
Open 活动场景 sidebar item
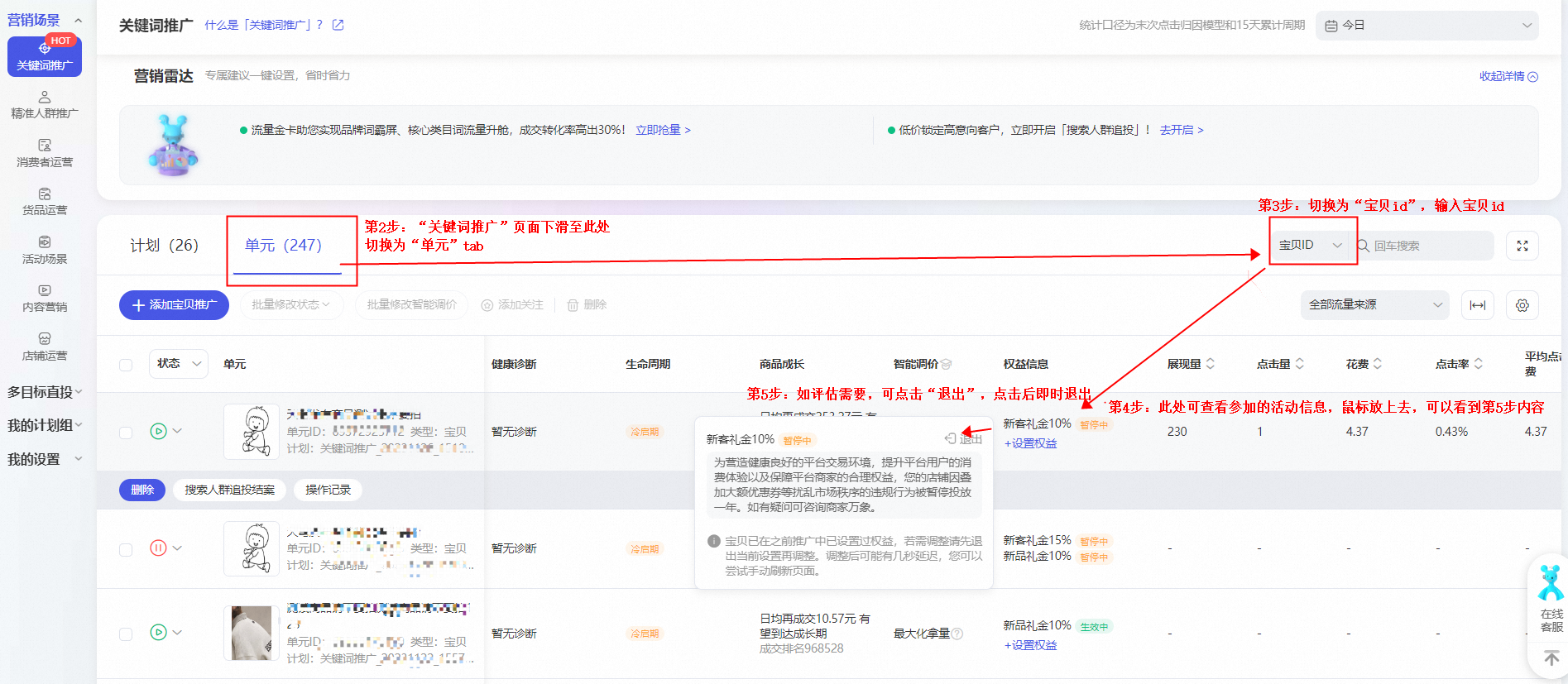[x=45, y=251]
